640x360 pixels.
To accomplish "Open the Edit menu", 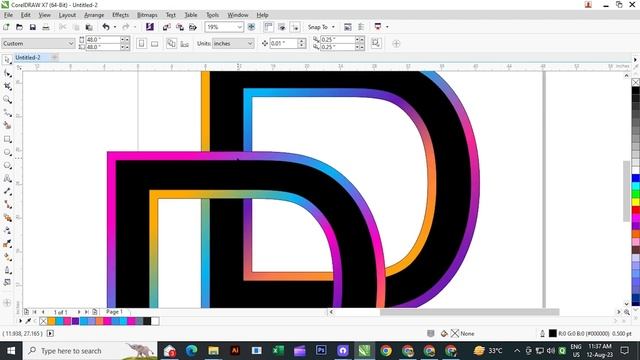I will pyautogui.click(x=25, y=15).
